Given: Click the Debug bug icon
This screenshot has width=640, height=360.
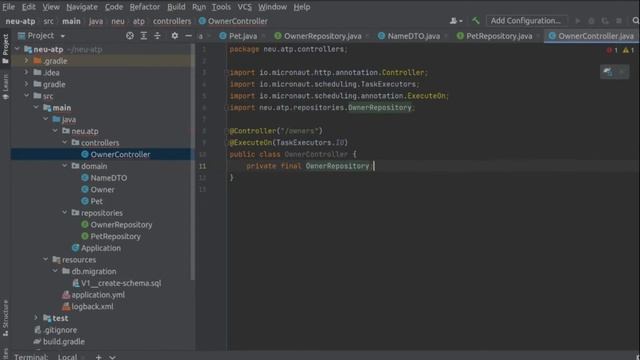Looking at the screenshot, I should point(591,20).
